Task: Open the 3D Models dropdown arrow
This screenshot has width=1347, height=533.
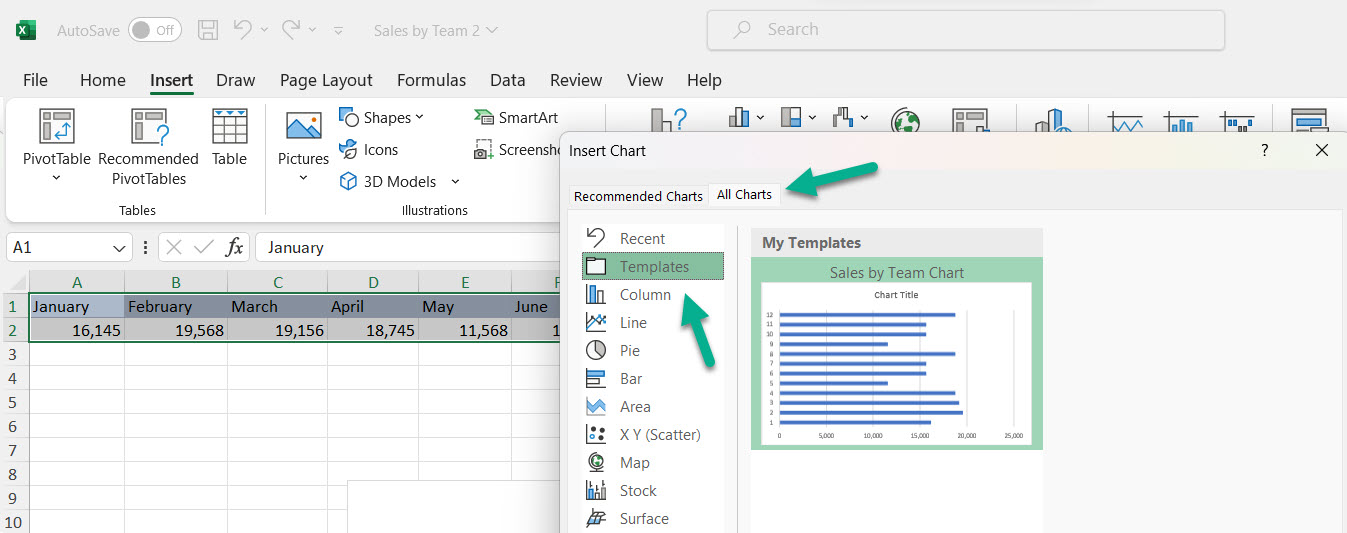Action: tap(455, 182)
